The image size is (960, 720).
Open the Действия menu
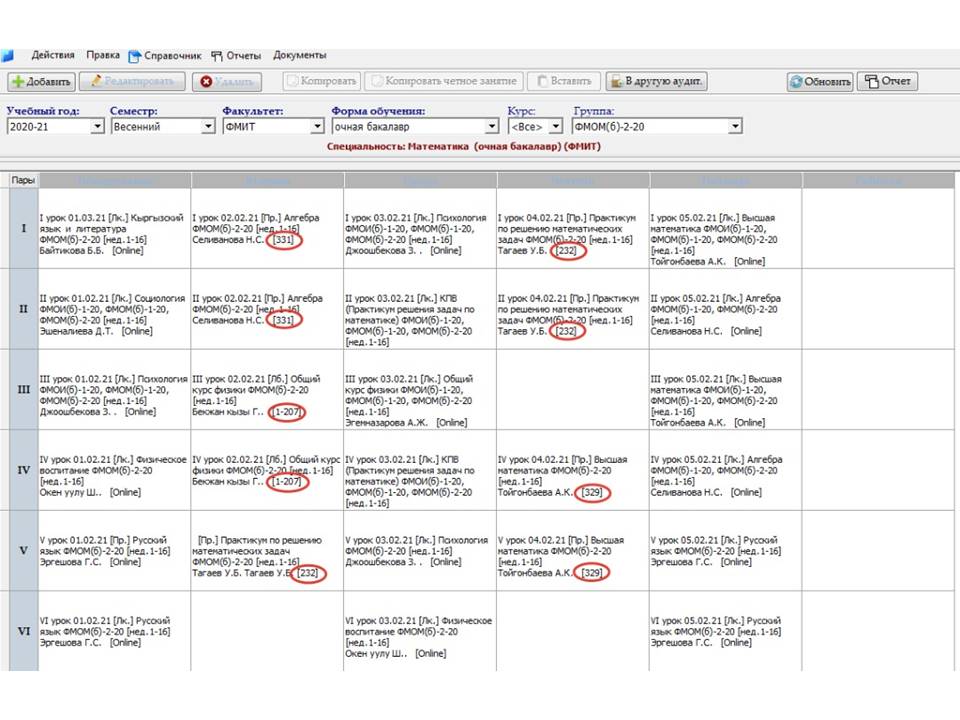click(x=52, y=56)
